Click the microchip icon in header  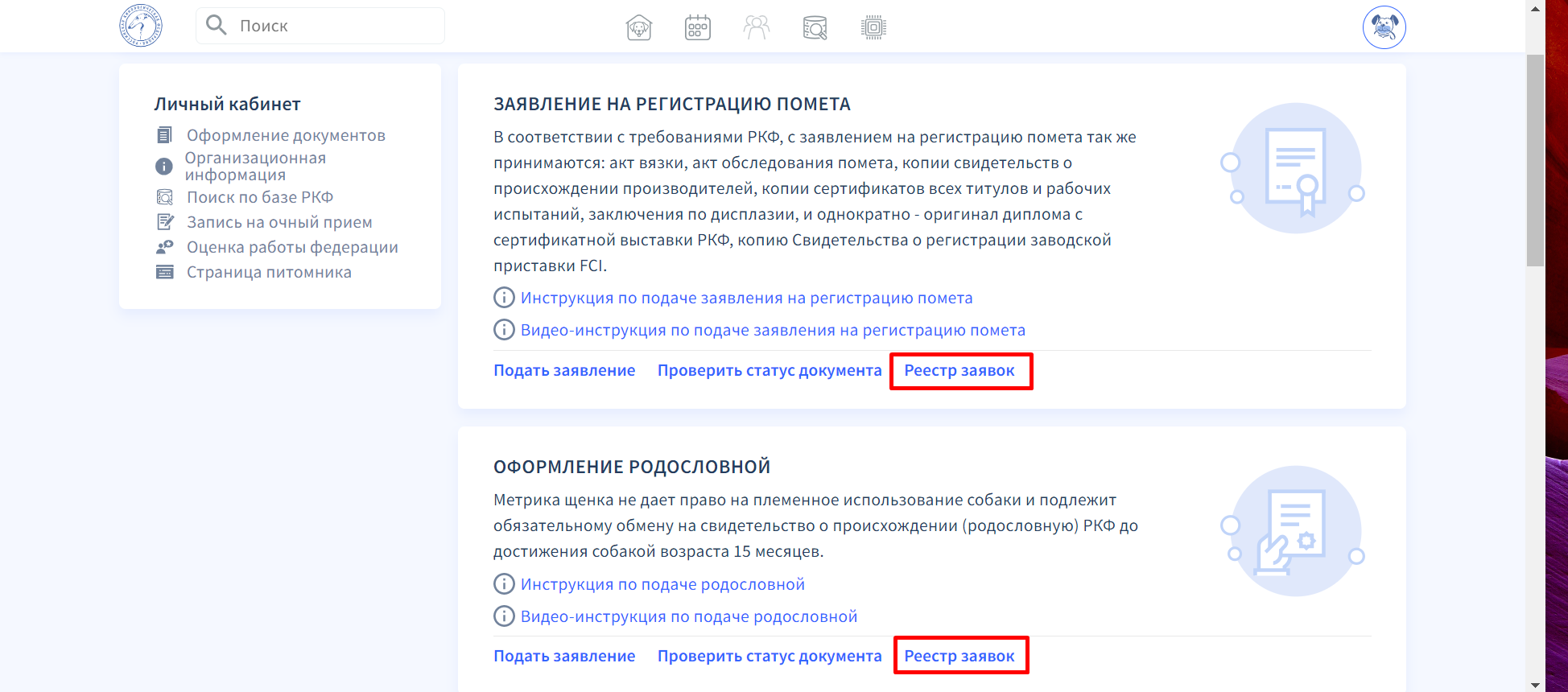click(873, 27)
